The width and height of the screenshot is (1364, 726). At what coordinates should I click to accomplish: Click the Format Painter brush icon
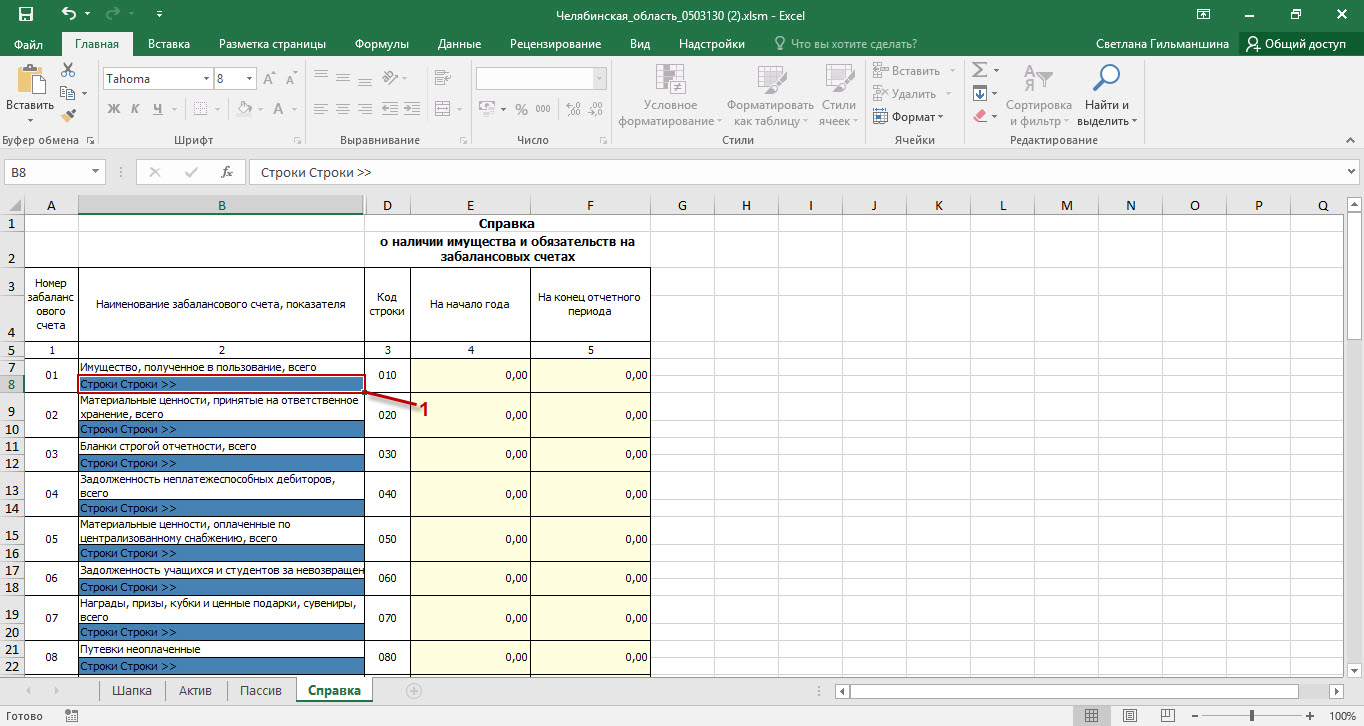pos(68,115)
